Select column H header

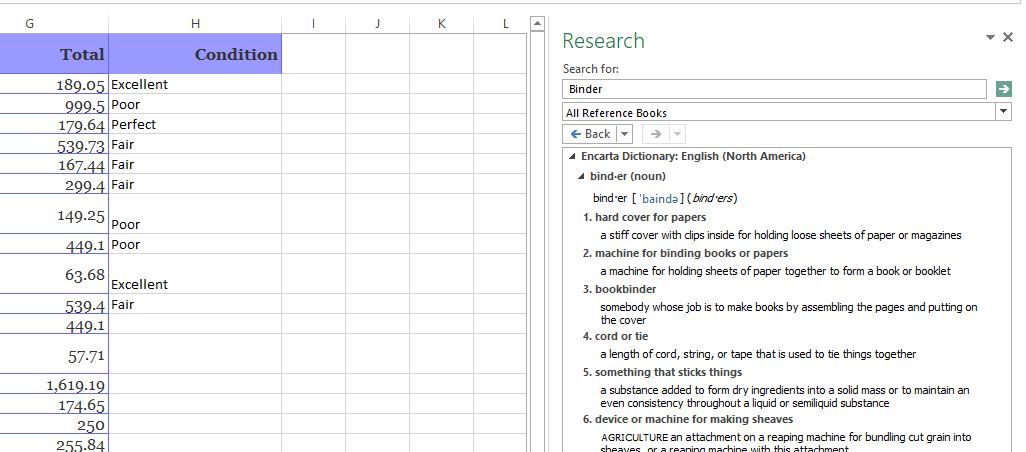tap(195, 24)
